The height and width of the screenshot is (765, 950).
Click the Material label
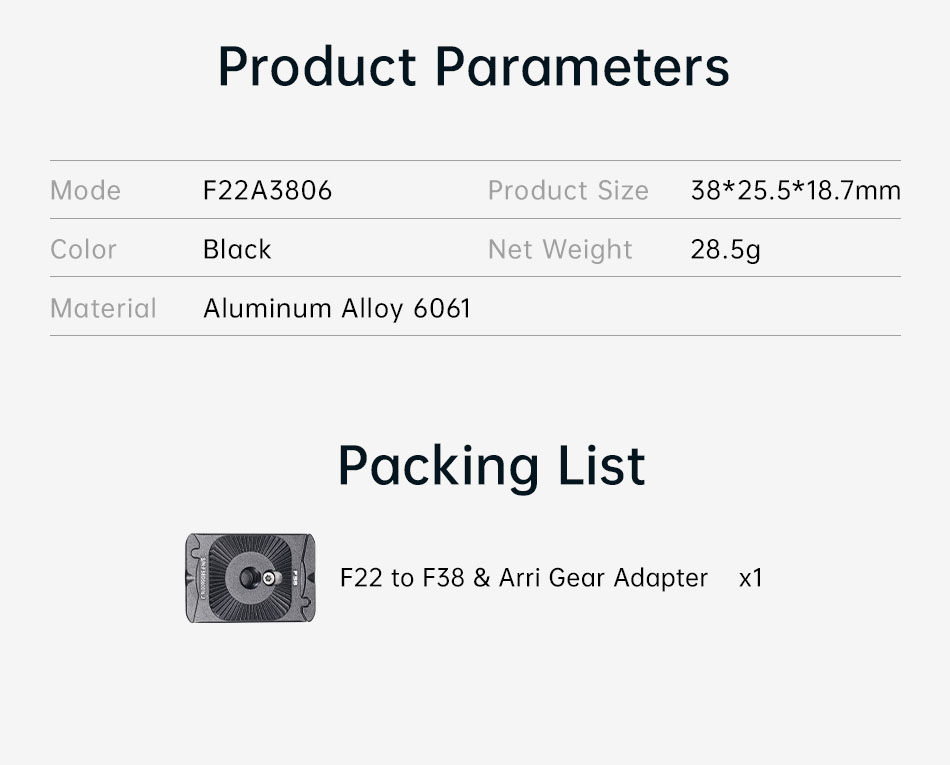[103, 308]
